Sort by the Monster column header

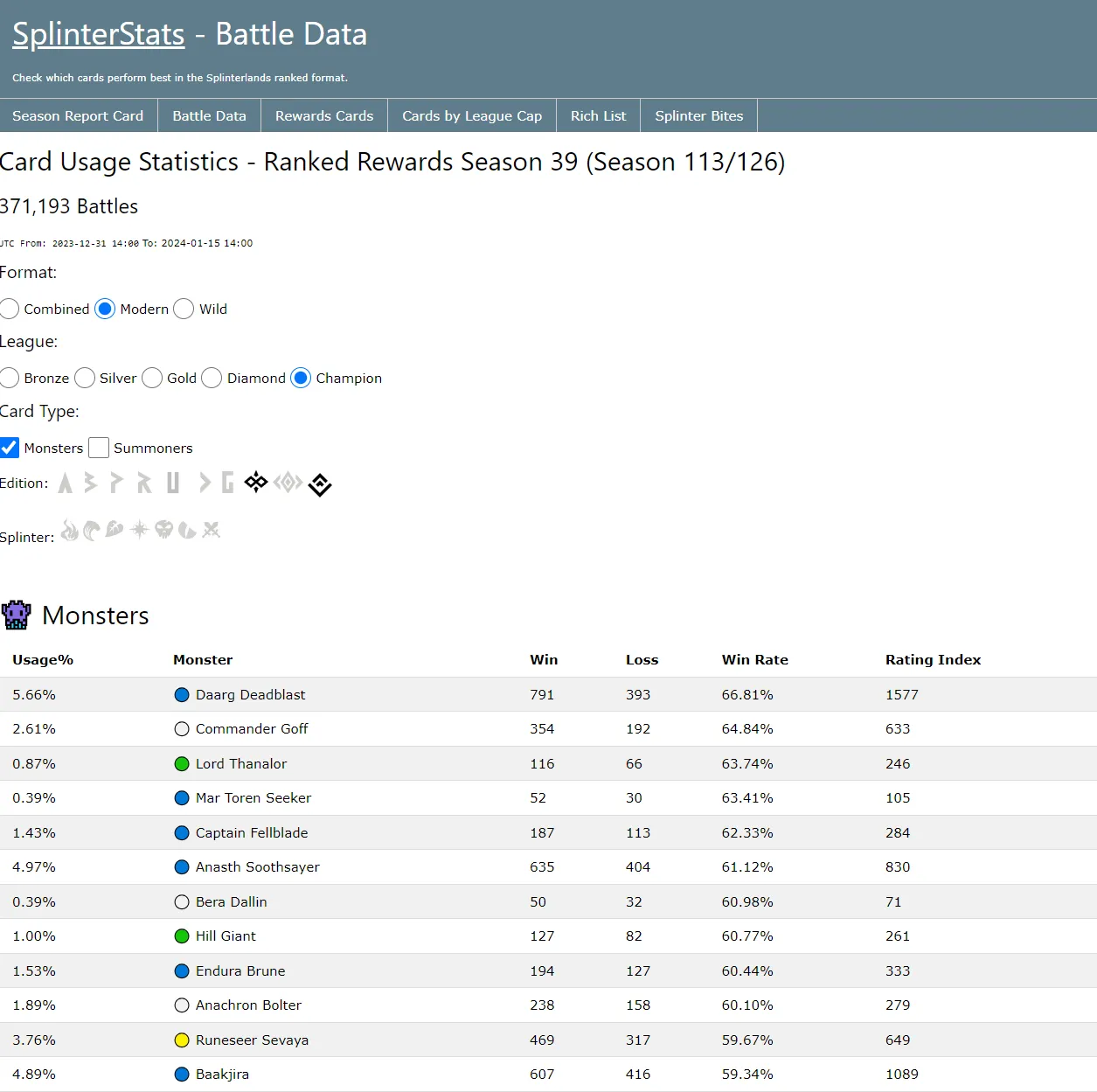[203, 660]
